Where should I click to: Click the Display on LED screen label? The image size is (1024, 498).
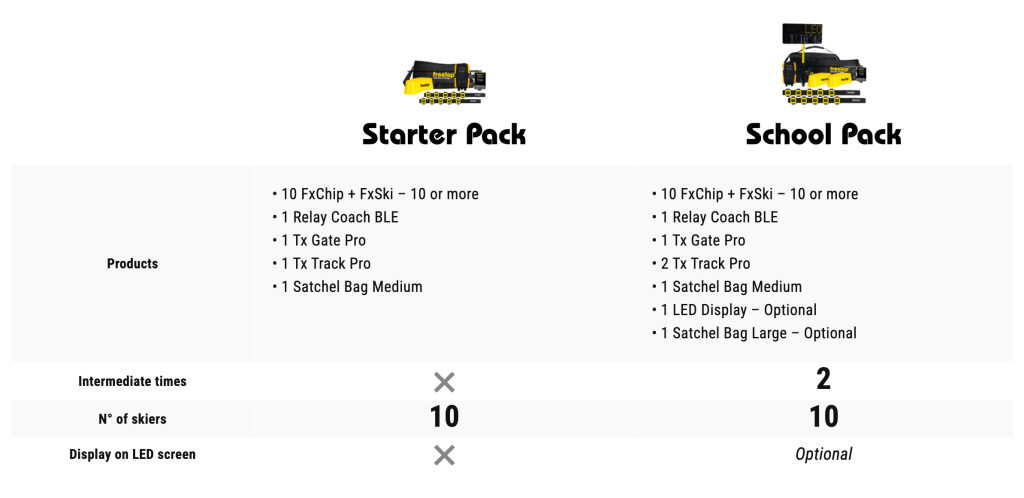coord(133,454)
